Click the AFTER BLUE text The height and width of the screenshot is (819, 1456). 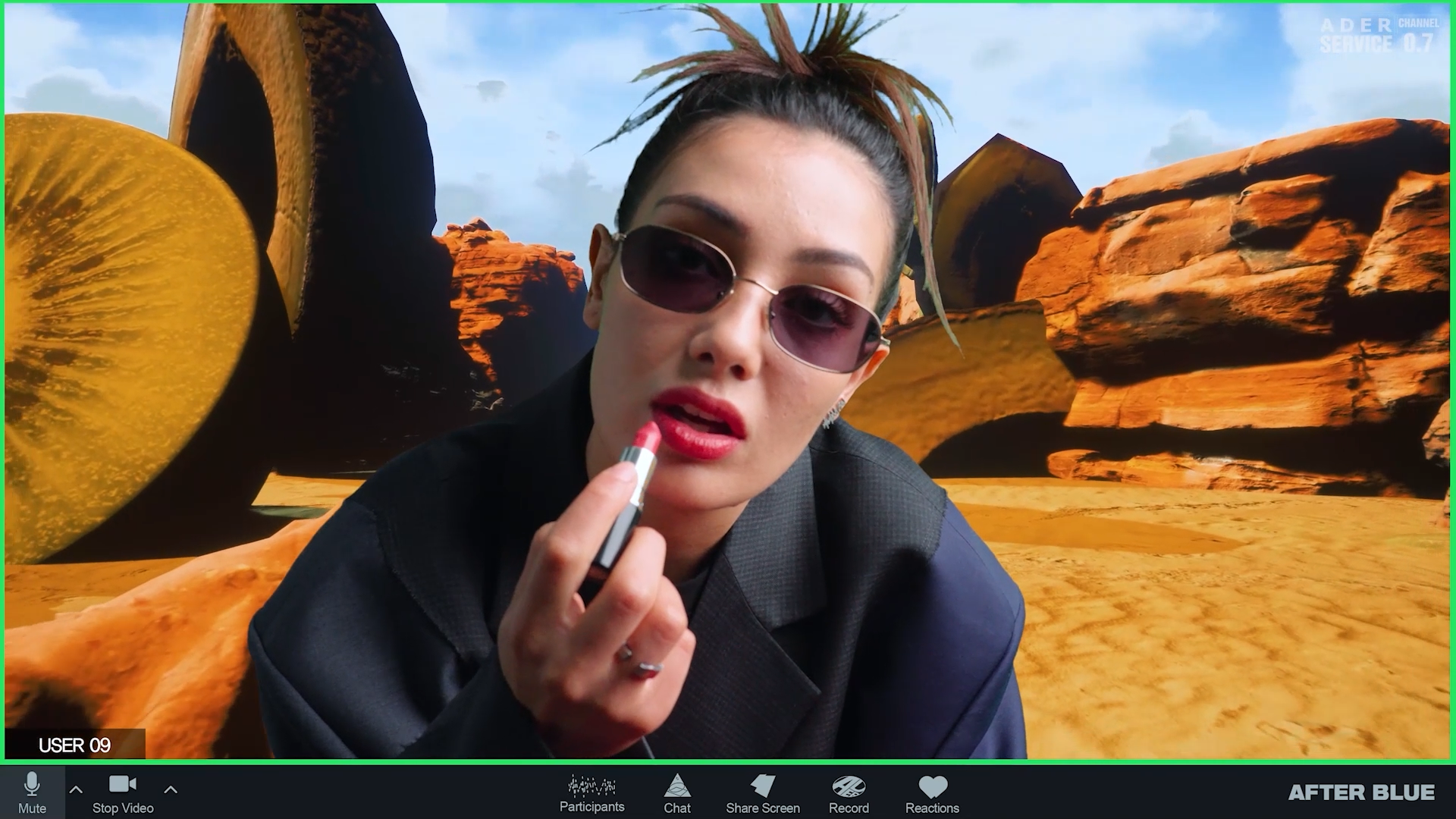(x=1361, y=792)
